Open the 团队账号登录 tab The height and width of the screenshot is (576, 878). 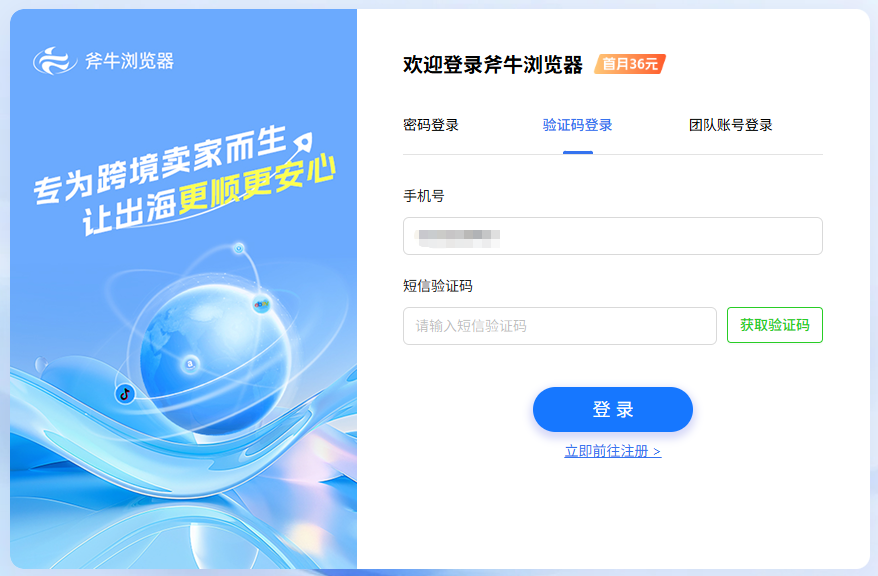tap(730, 125)
